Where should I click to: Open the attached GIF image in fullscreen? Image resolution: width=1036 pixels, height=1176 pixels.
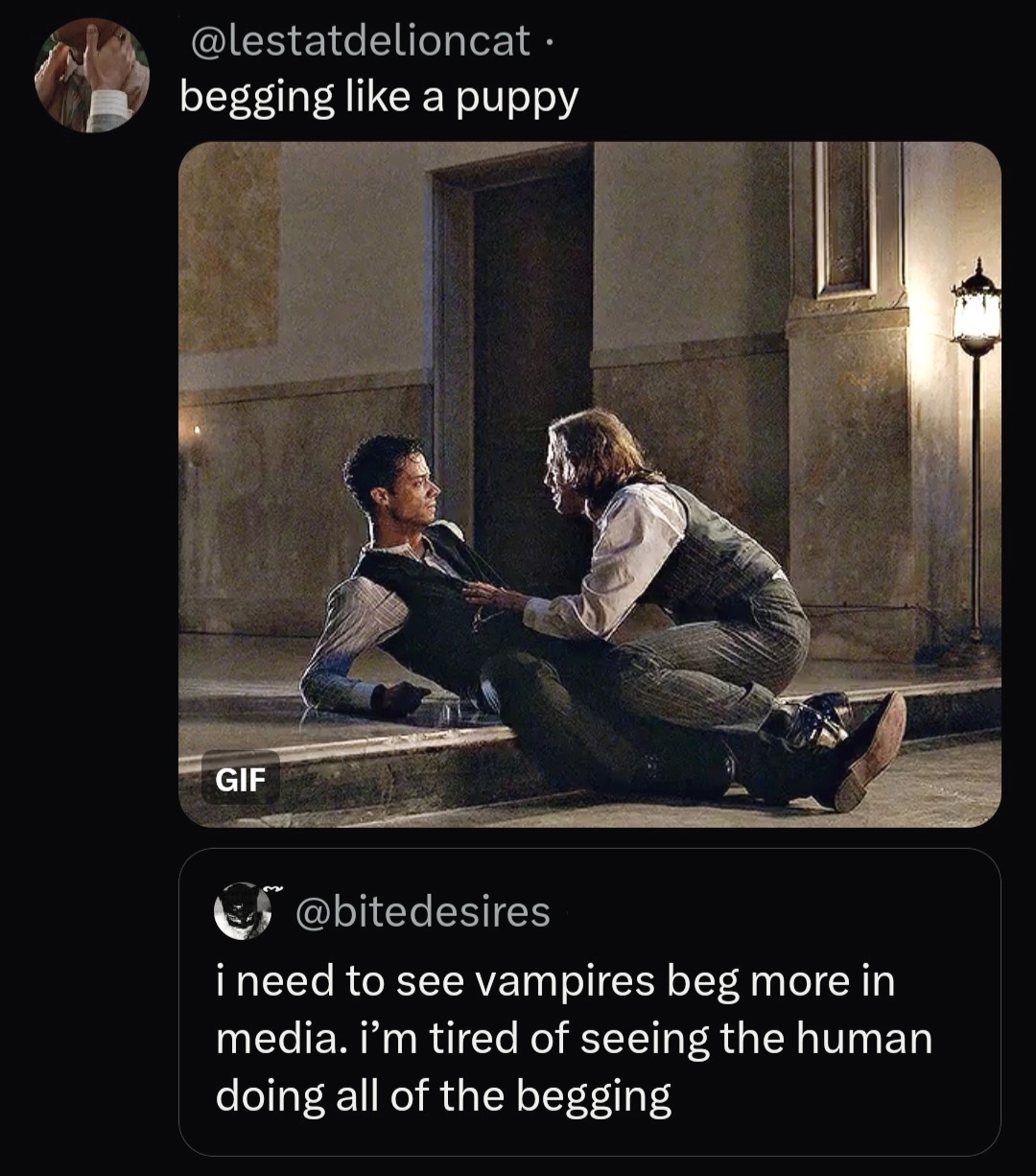click(x=590, y=484)
